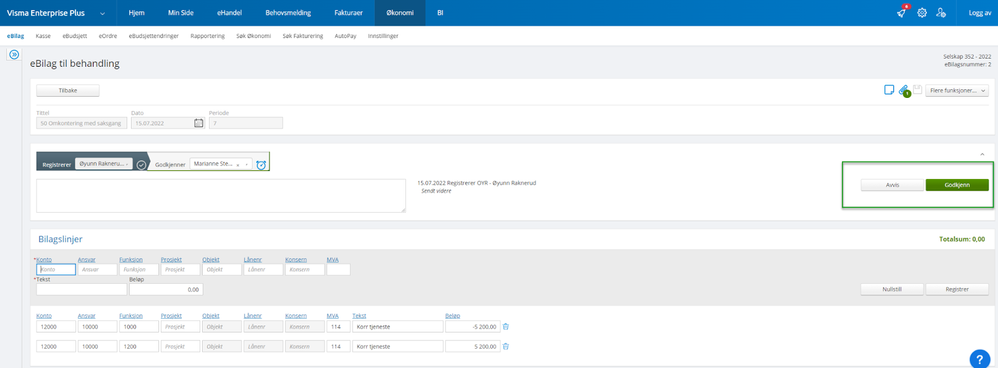The height and width of the screenshot is (368, 998).
Task: Click the amount field showing -5 200,00
Action: [472, 327]
